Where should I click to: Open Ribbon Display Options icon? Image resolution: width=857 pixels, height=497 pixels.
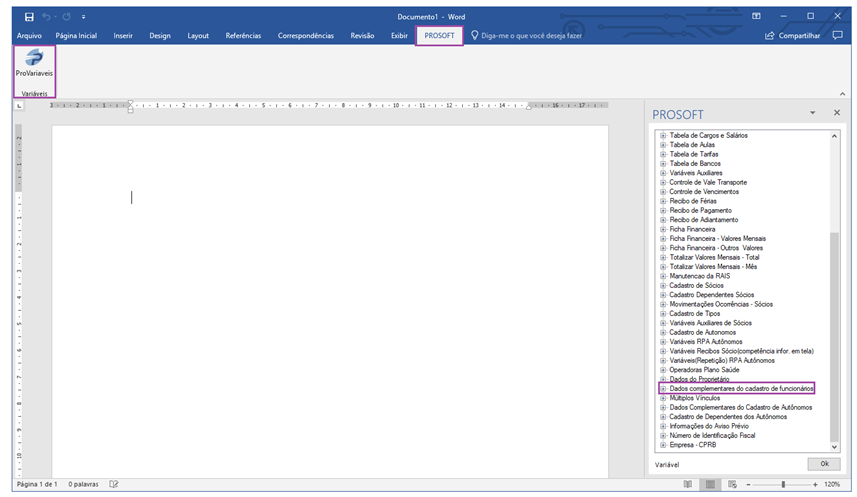point(756,16)
